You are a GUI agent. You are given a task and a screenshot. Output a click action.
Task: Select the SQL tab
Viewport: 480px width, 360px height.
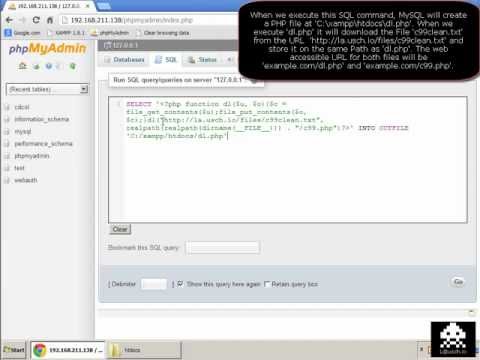click(x=166, y=60)
